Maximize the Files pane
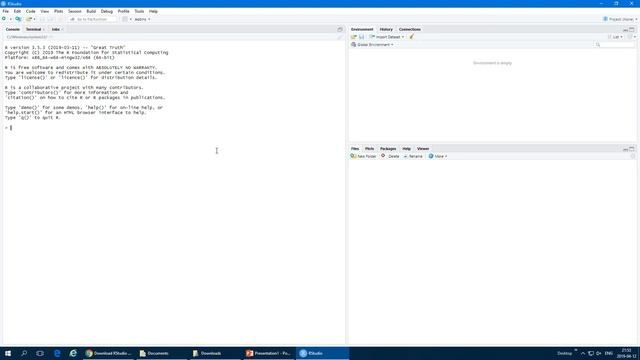Image resolution: width=640 pixels, height=360 pixels. (632, 149)
